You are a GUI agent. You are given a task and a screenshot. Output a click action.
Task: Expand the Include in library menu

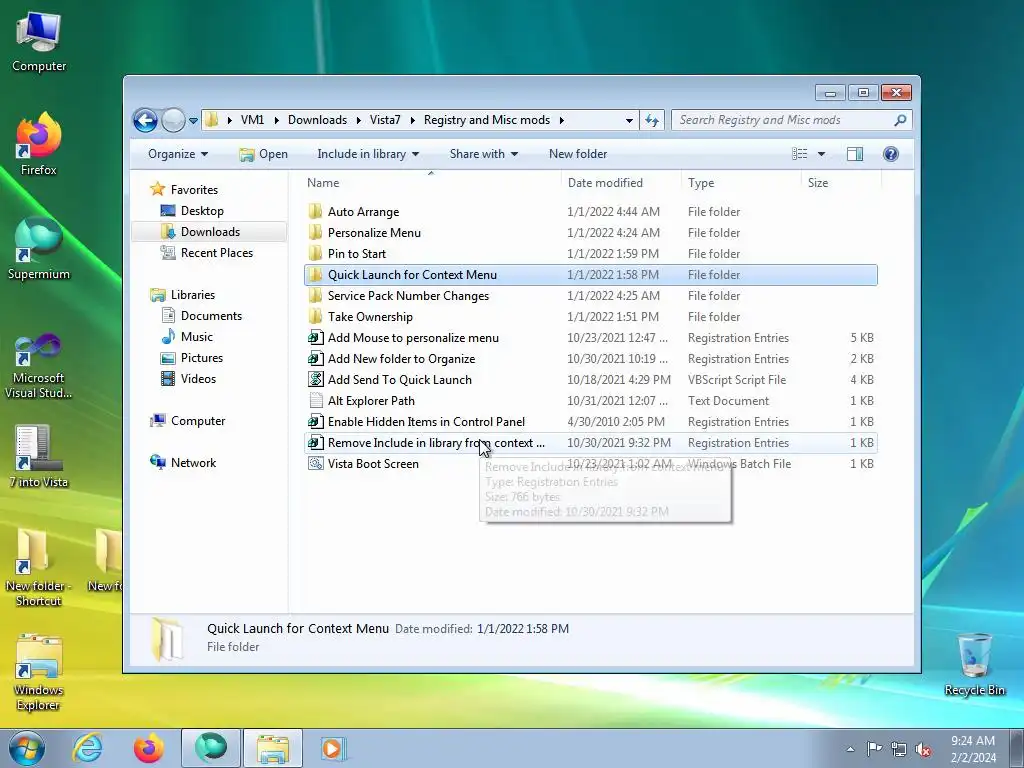click(x=368, y=154)
